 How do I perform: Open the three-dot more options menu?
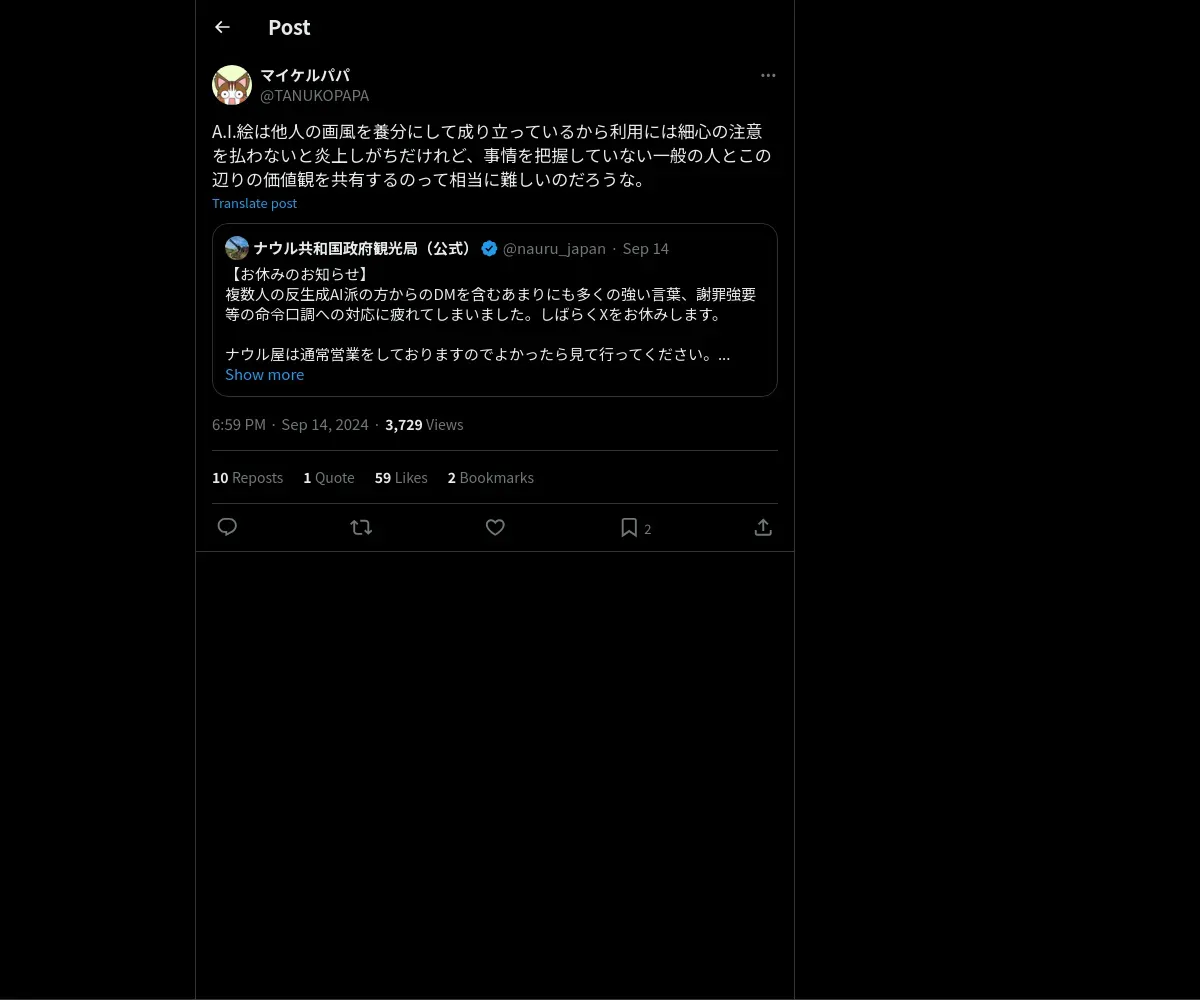(x=768, y=75)
